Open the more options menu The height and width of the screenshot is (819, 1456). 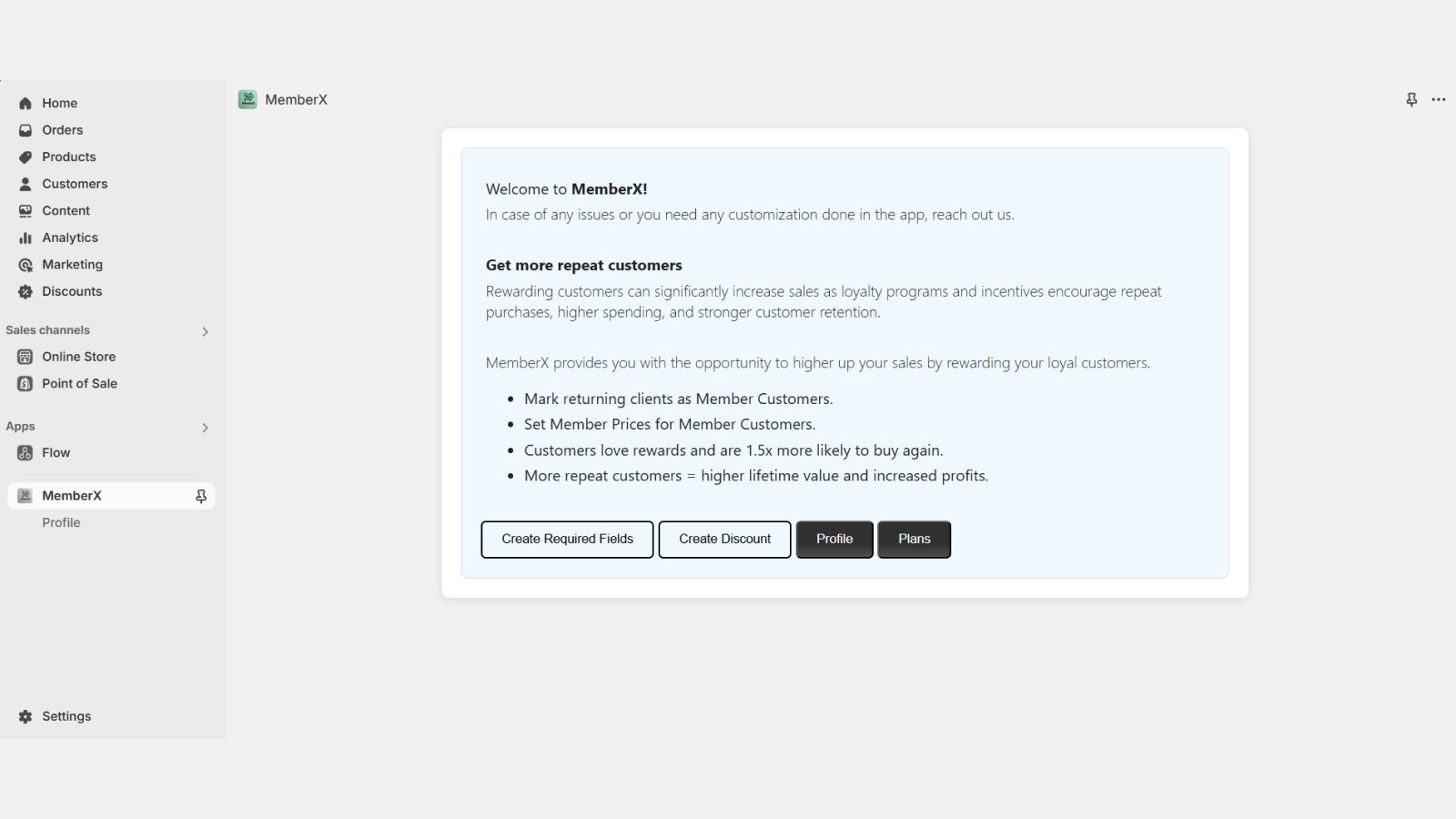point(1439,99)
